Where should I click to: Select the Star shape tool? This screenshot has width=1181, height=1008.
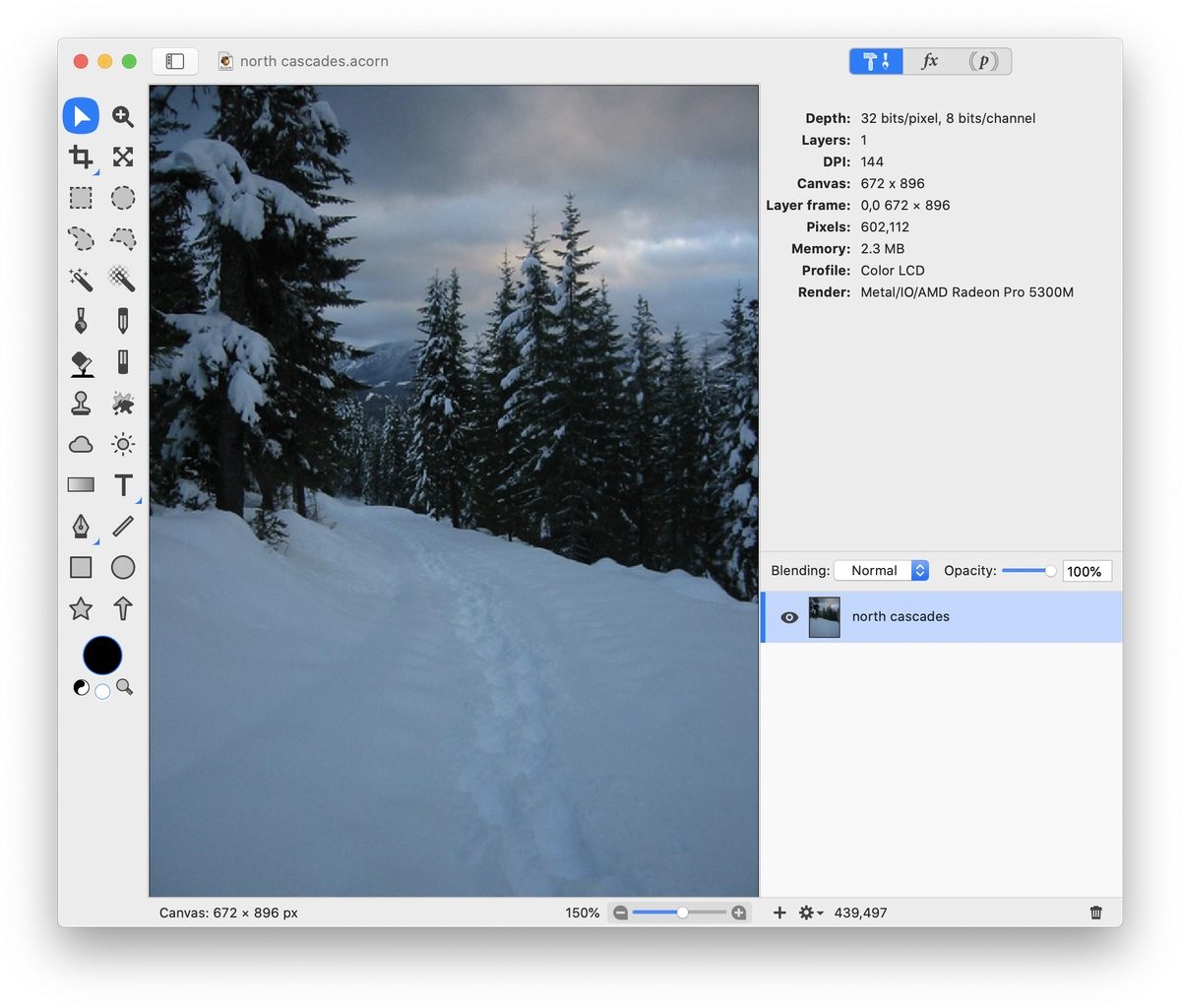(81, 609)
